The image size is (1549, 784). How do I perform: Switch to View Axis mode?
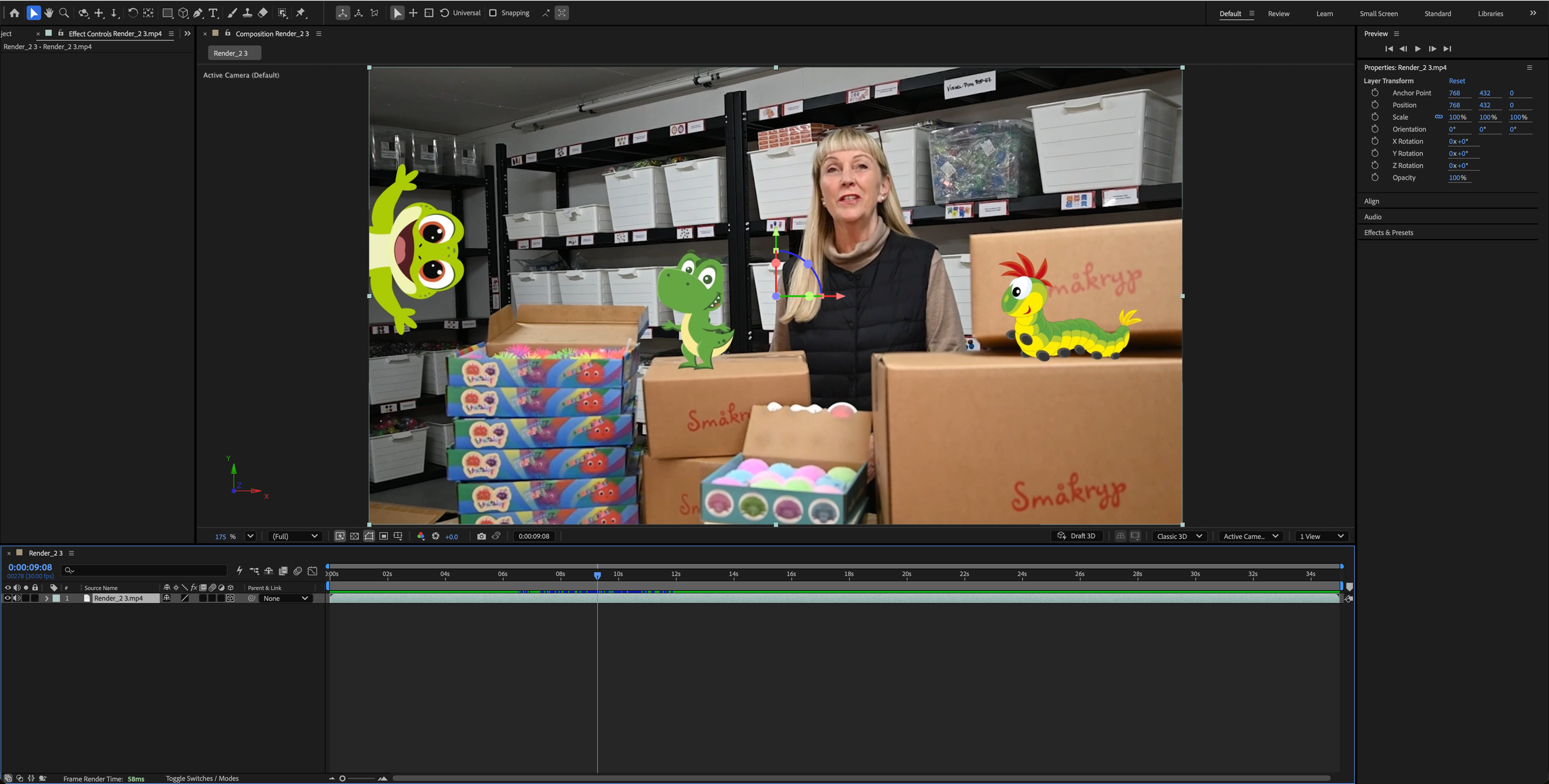coord(374,13)
